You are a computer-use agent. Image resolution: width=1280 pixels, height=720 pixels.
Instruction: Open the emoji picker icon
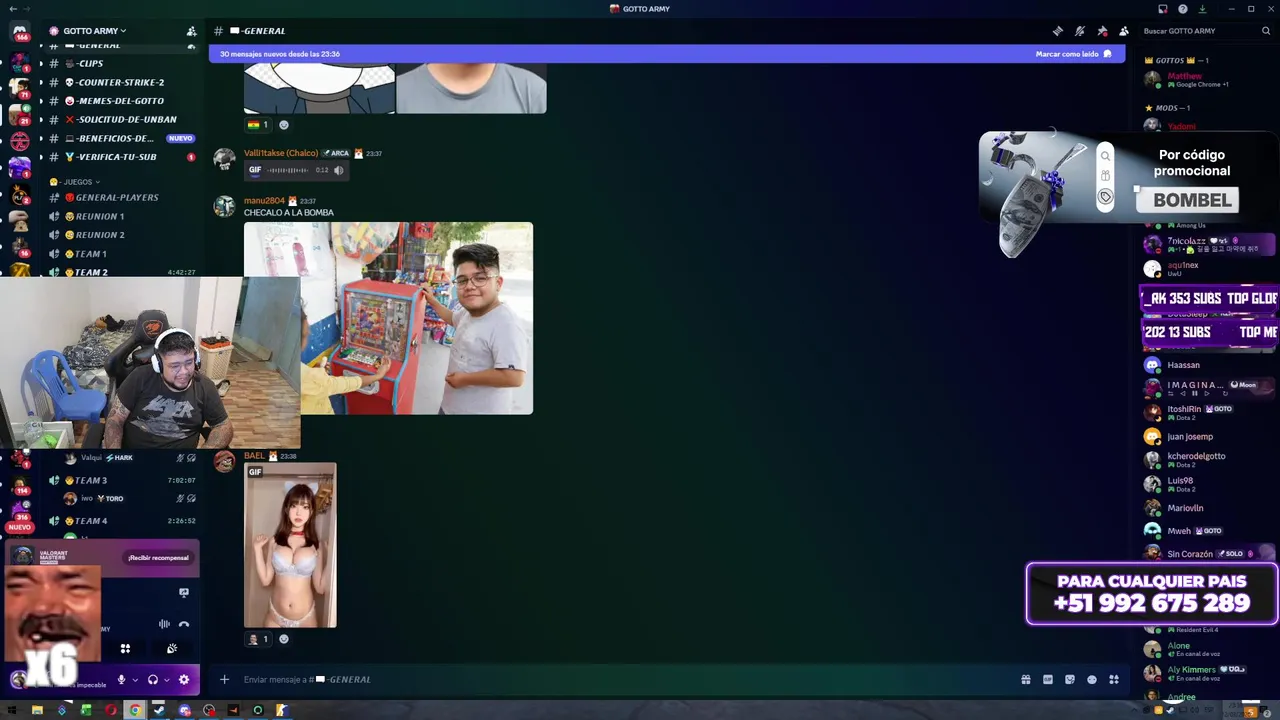[1092, 679]
